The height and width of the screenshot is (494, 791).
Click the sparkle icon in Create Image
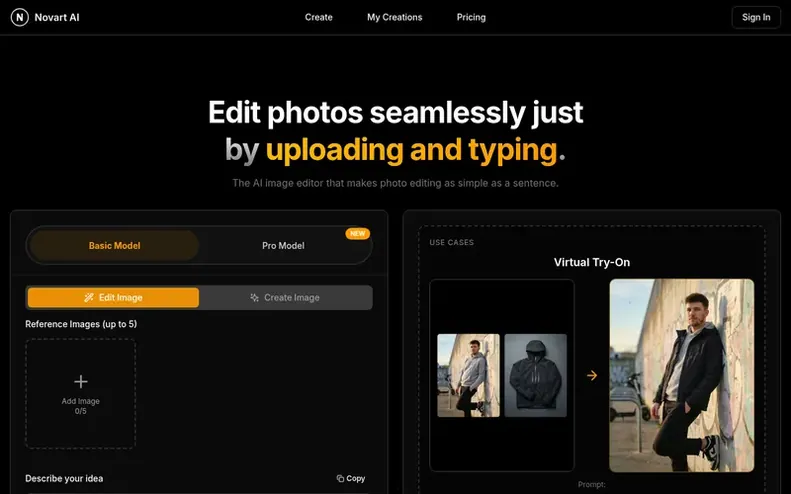point(255,298)
